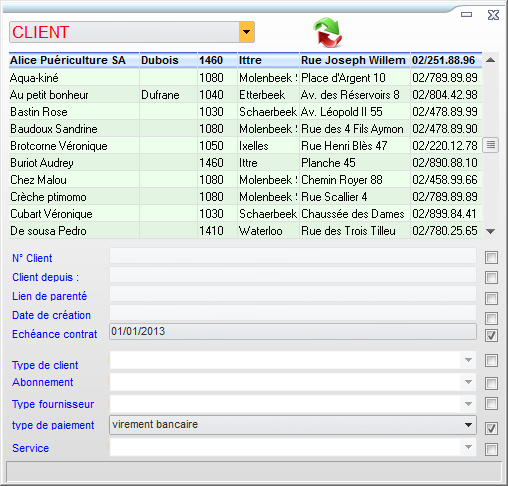Viewport: 508px width, 486px height.
Task: Click the Client depuis input field
Action: pos(293,275)
